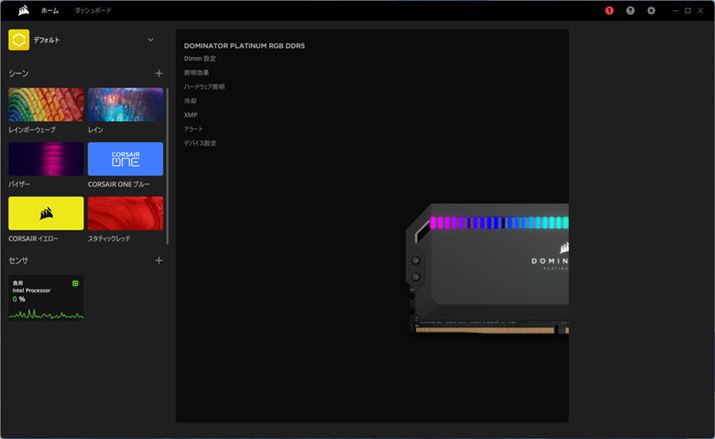Click the yellow default profile hexagon icon

tap(18, 39)
